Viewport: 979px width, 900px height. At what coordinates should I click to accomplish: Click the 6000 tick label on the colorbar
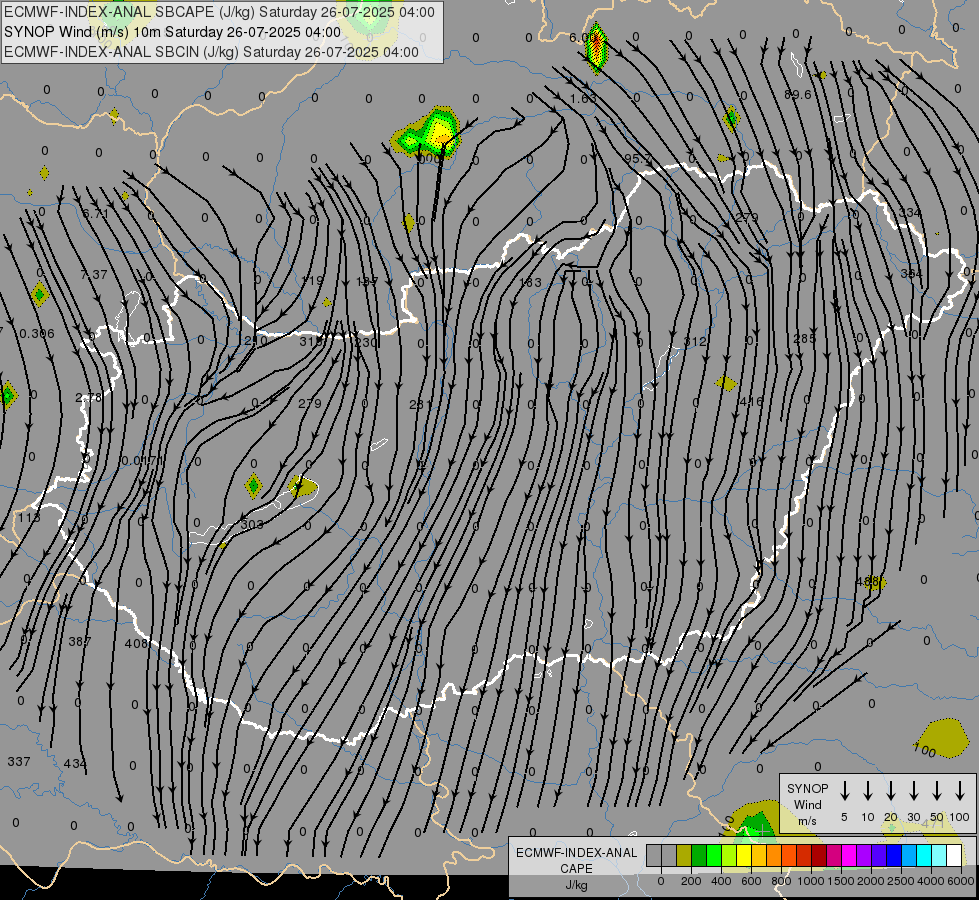pos(961,881)
